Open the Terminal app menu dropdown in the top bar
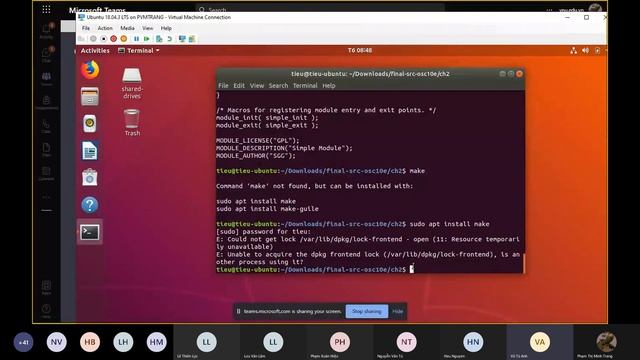This screenshot has width=640, height=360. (x=139, y=51)
